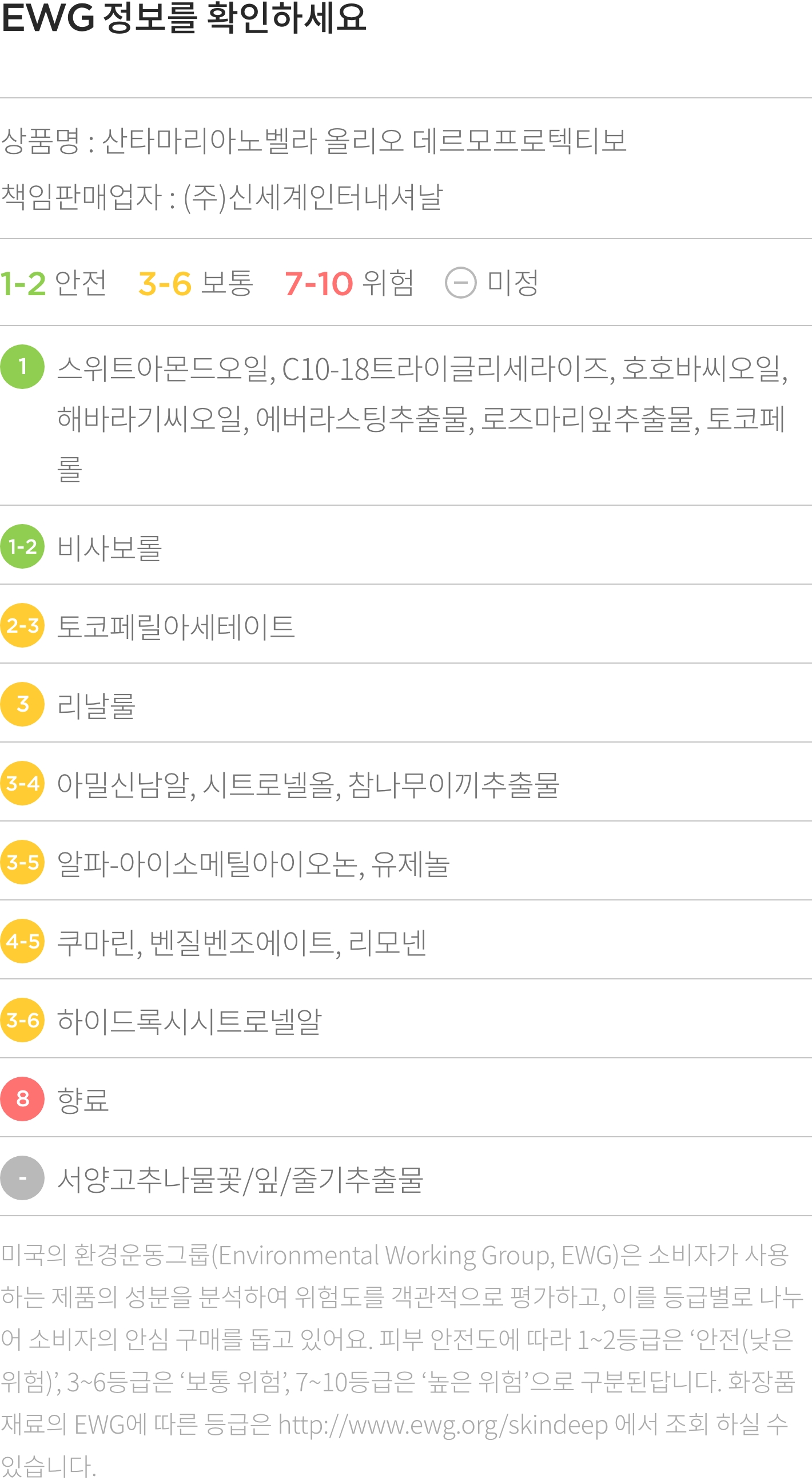The image size is (812, 1484).
Task: Click the red 7-10 위험 legend label
Action: pyautogui.click(x=349, y=283)
